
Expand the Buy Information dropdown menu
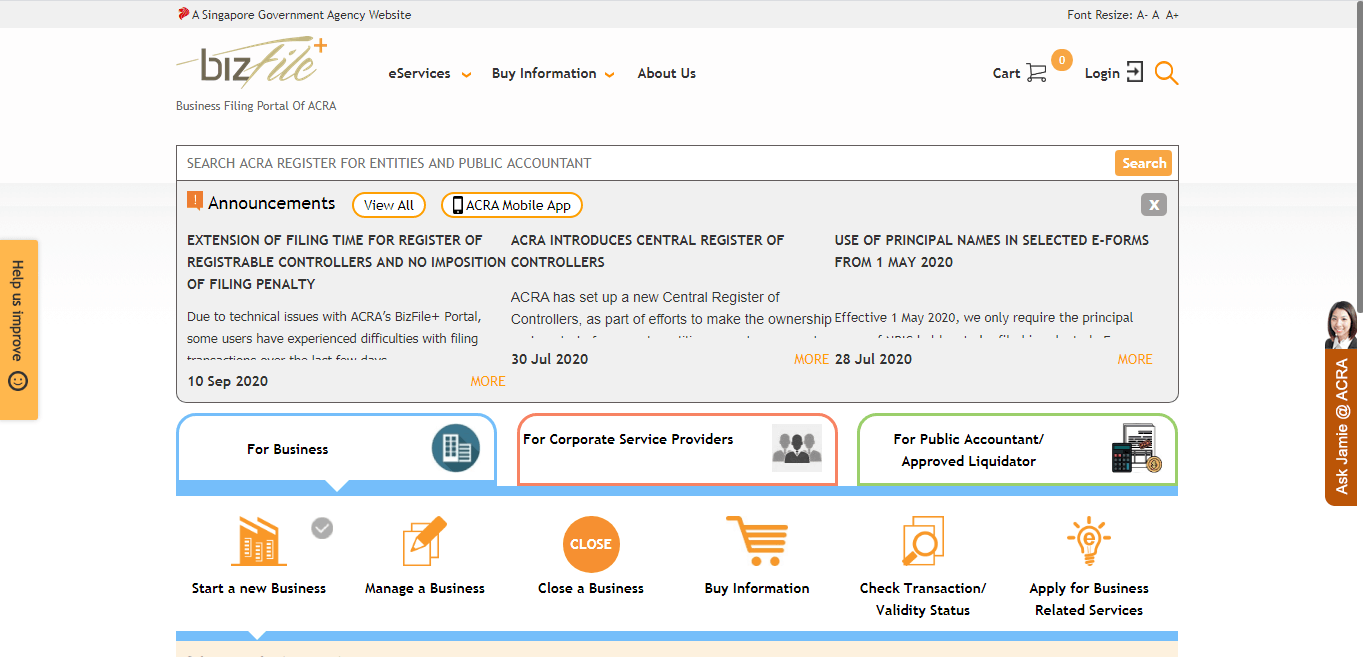pos(553,73)
